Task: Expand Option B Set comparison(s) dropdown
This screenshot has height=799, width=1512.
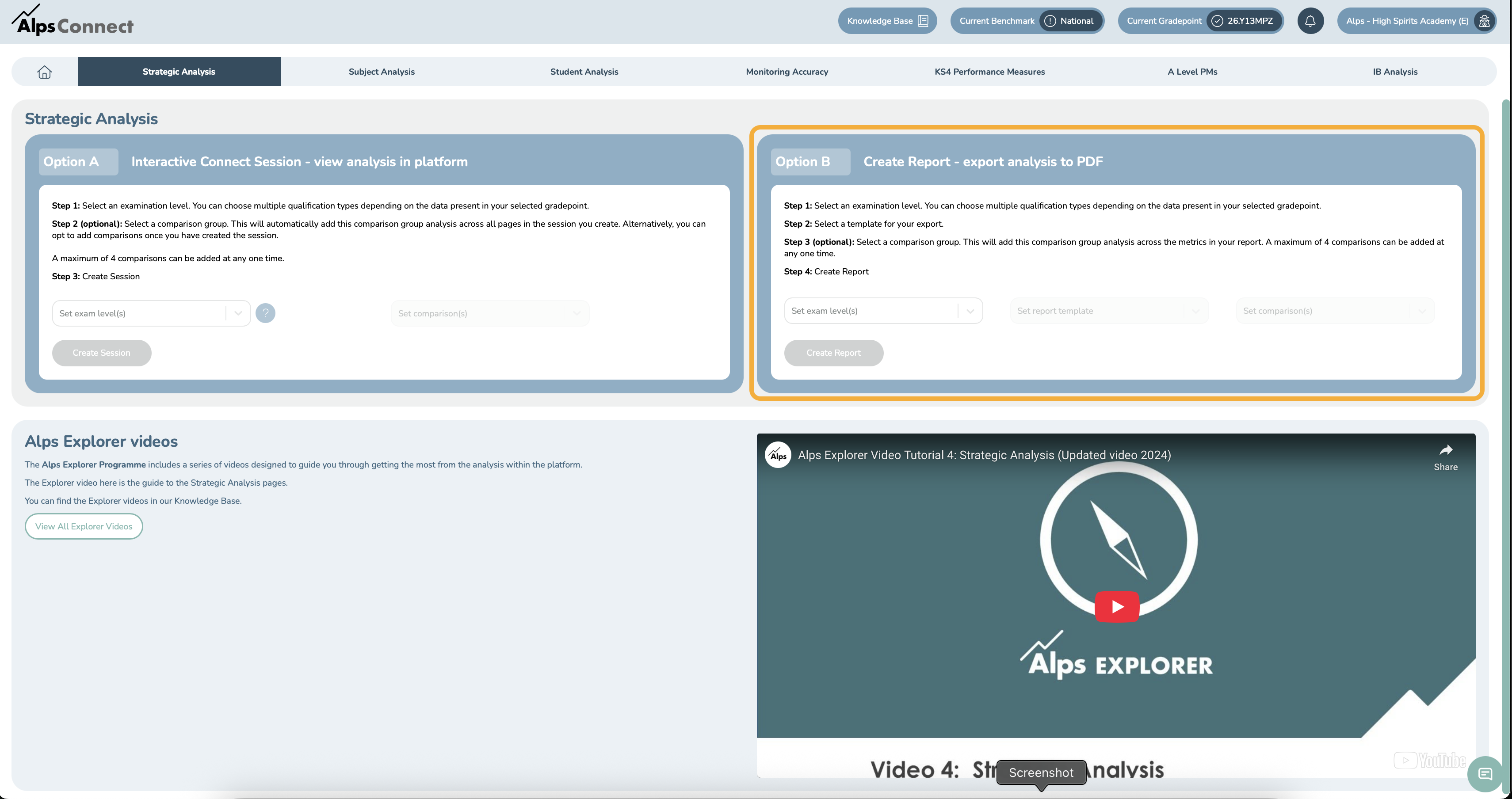Action: point(1335,311)
